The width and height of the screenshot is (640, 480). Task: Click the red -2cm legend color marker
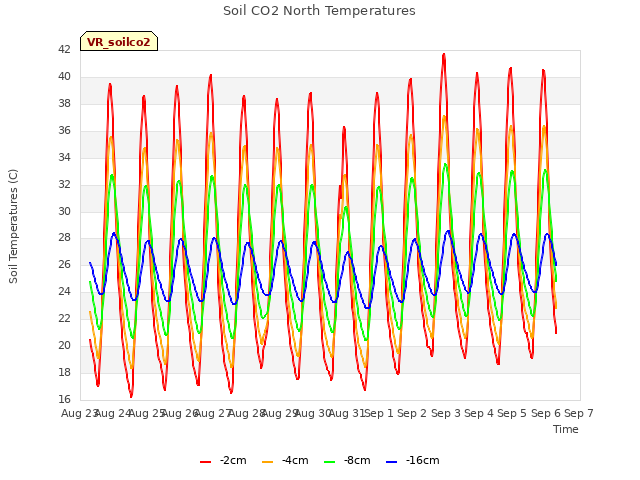click(x=205, y=462)
